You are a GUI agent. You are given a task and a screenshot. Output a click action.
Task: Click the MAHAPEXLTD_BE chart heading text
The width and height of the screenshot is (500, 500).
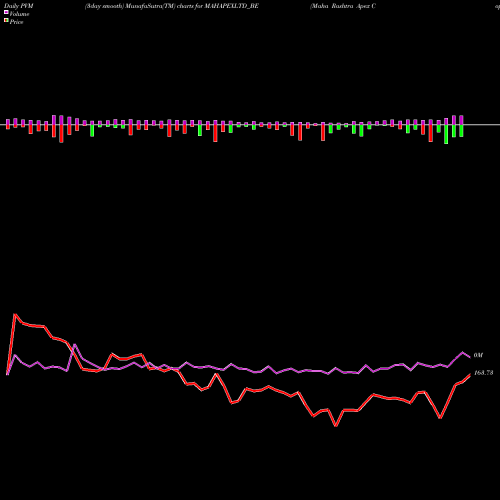[x=171, y=6]
